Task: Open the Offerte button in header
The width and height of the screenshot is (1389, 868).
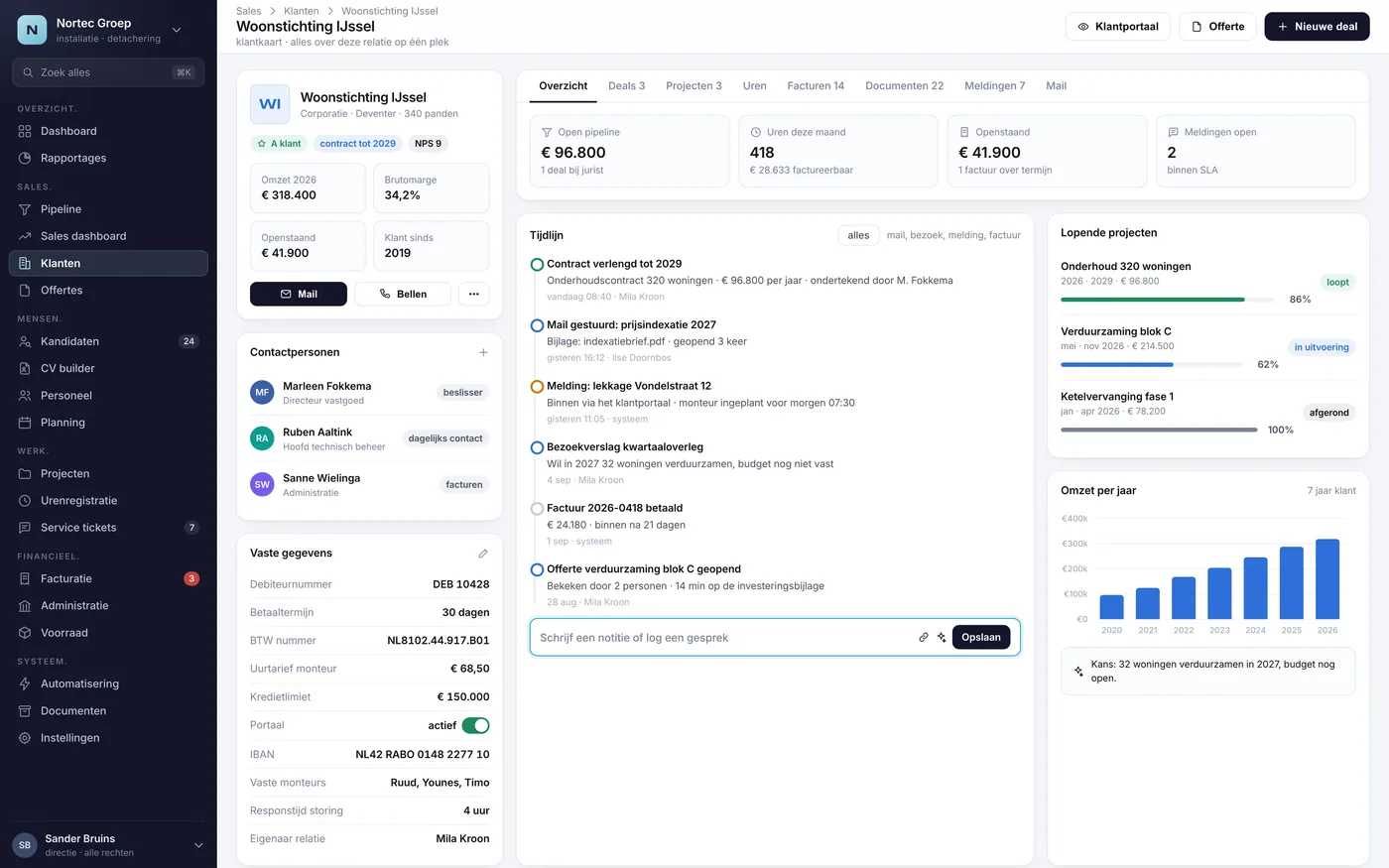Action: tap(1217, 27)
